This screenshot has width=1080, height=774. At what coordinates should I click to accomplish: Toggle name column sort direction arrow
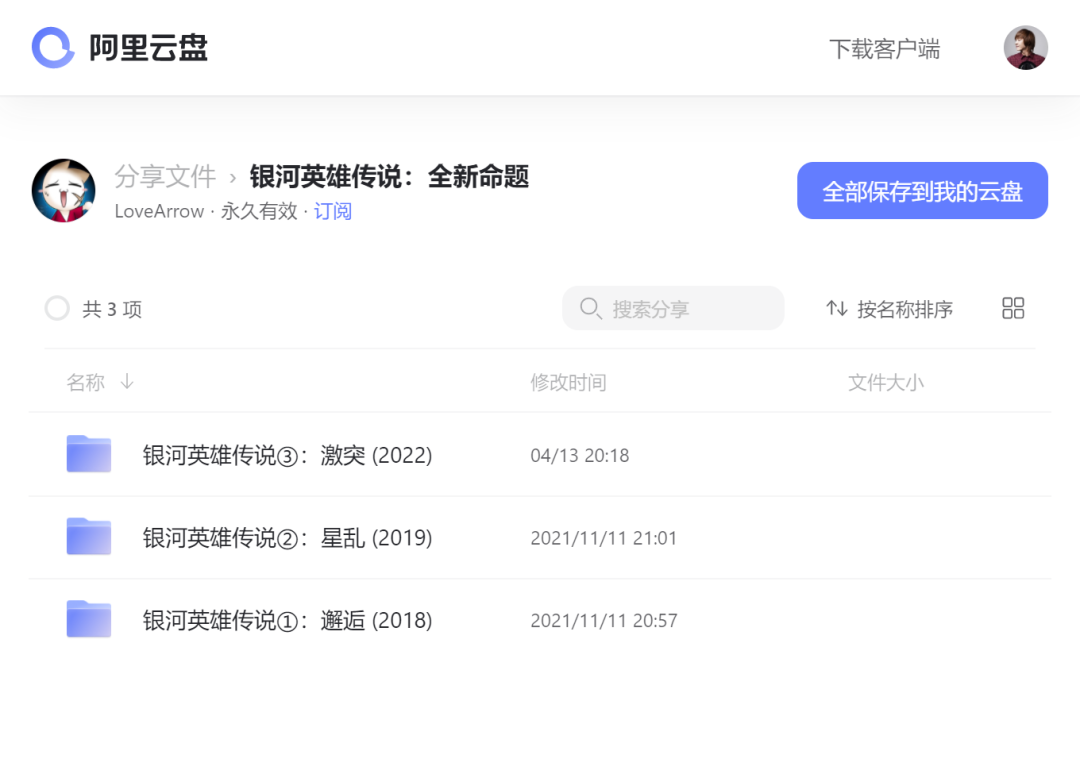[127, 381]
